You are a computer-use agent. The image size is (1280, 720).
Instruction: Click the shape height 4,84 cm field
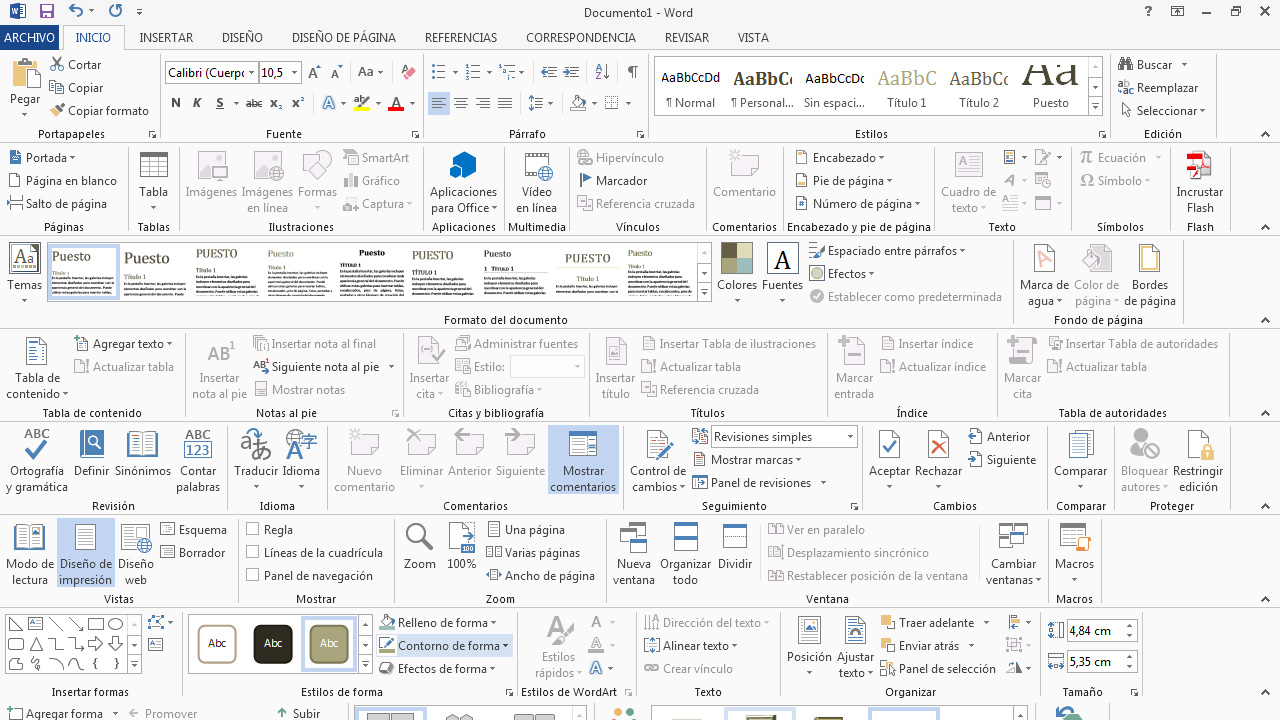pos(1094,631)
